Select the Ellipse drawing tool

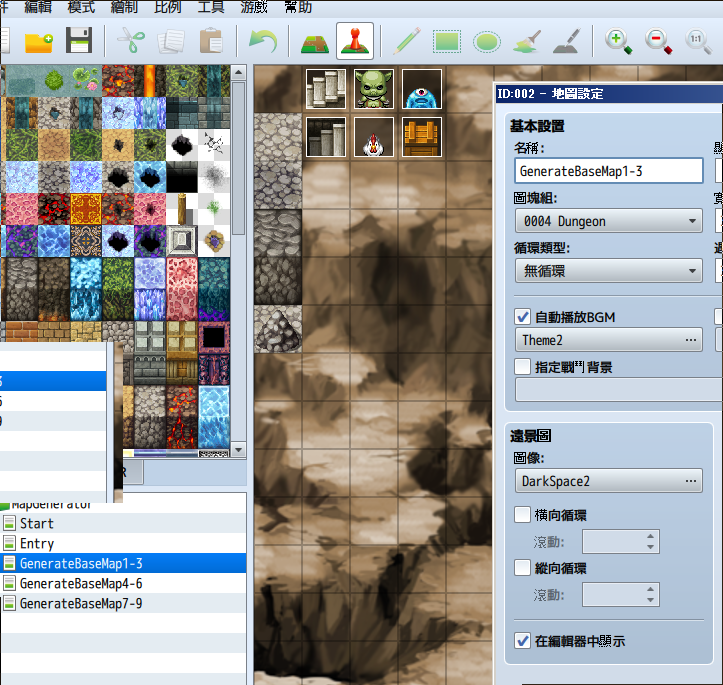(x=486, y=42)
